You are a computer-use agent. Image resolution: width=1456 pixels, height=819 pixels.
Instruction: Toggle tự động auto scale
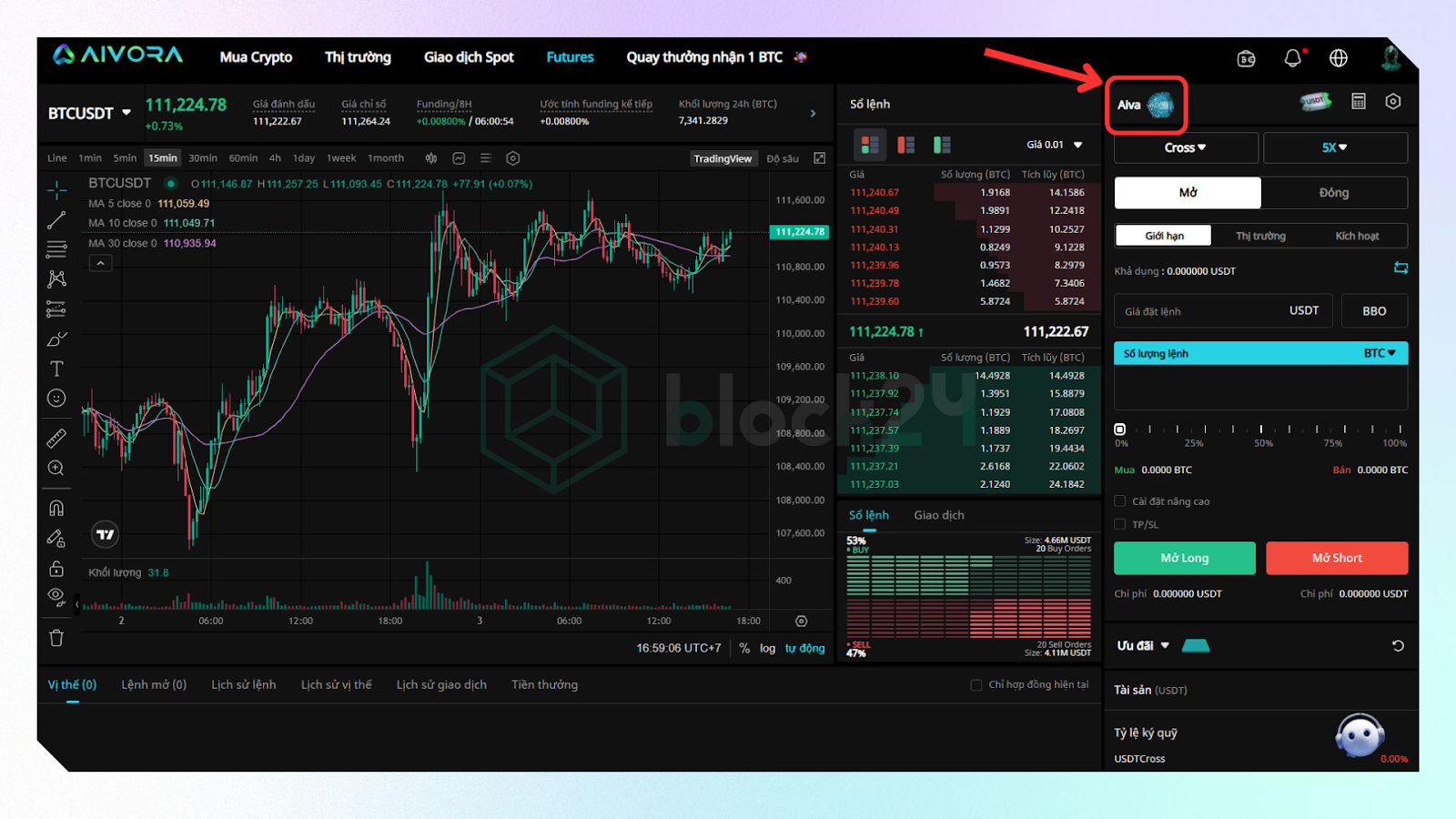point(804,648)
